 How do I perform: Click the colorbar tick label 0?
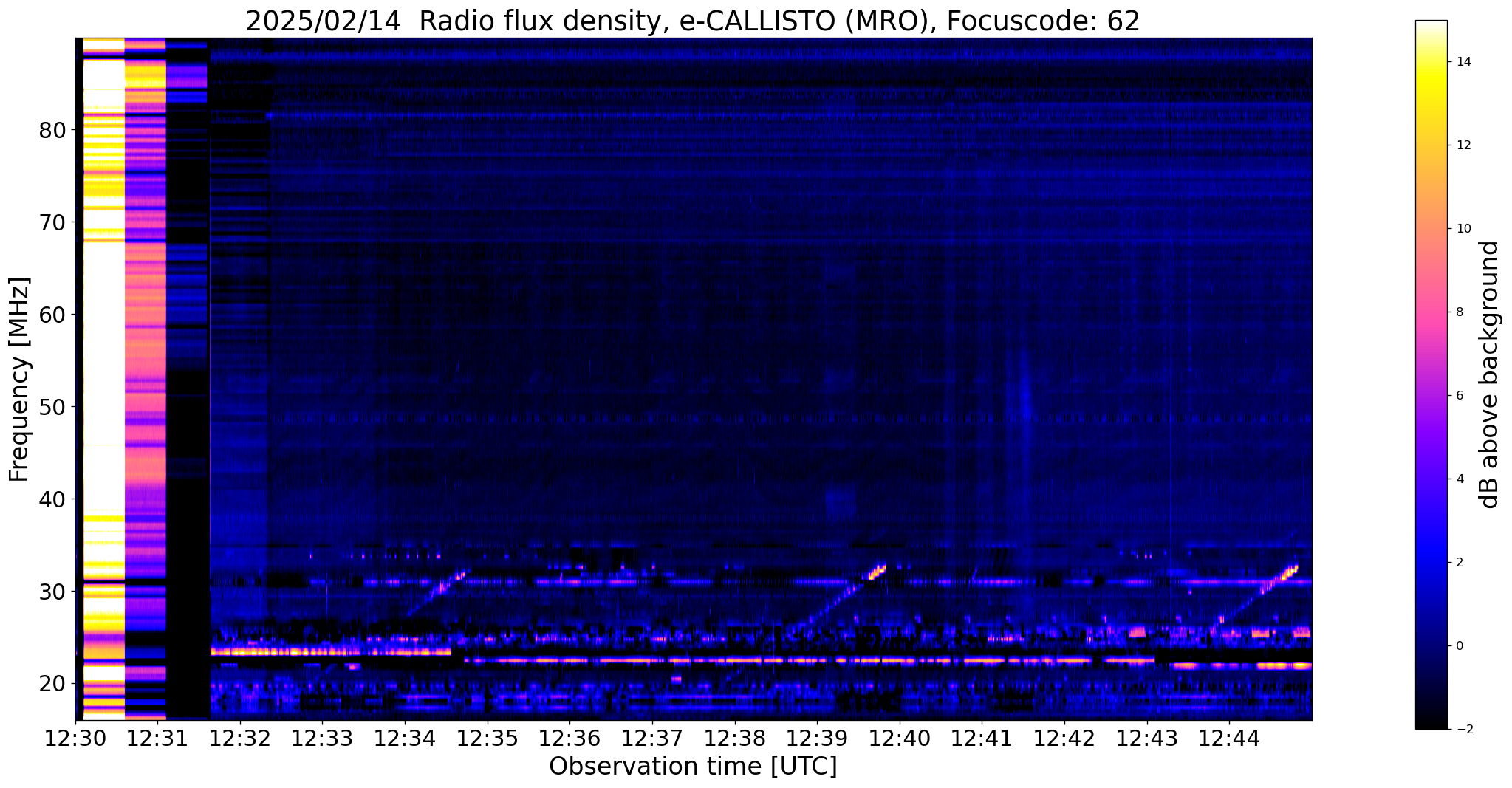[x=1459, y=646]
